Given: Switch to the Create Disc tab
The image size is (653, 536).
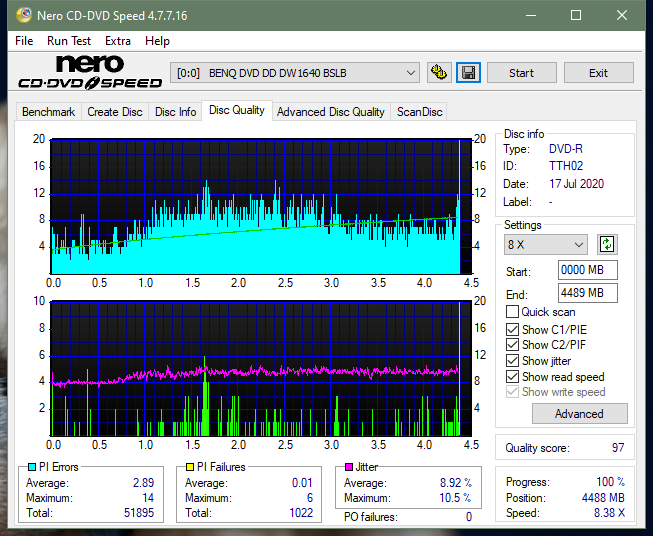Looking at the screenshot, I should pos(115,112).
